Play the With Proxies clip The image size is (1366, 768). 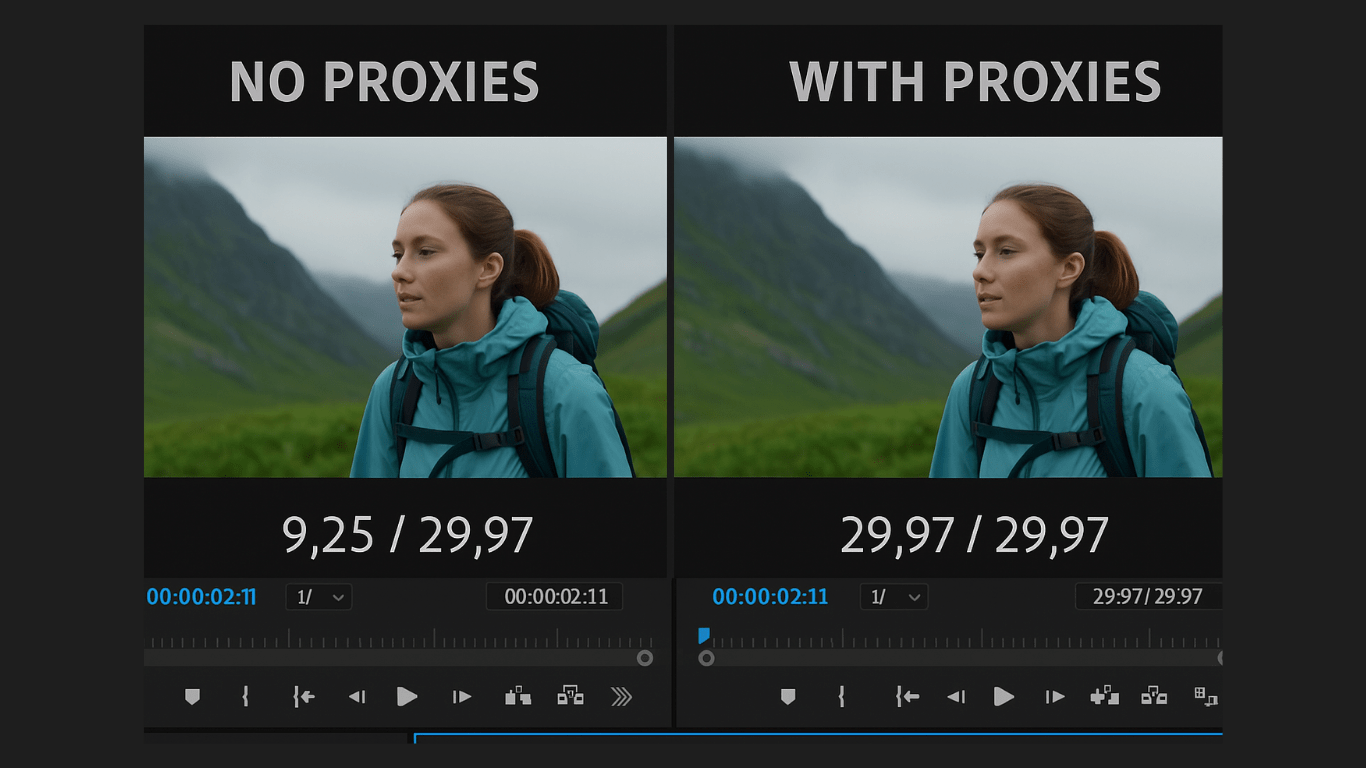(x=1004, y=697)
